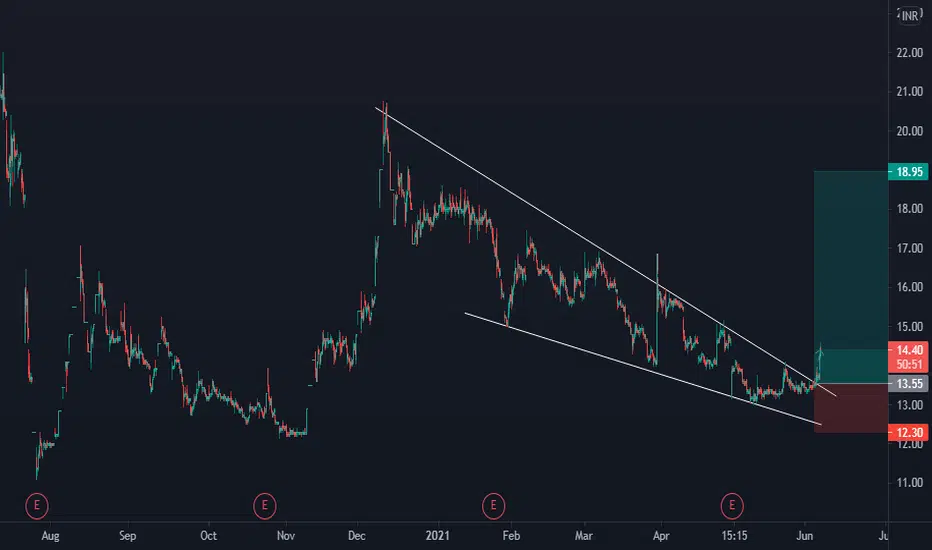Viewport: 932px width, 550px height.
Task: Click the 17.00 price axis label
Action: coord(909,248)
